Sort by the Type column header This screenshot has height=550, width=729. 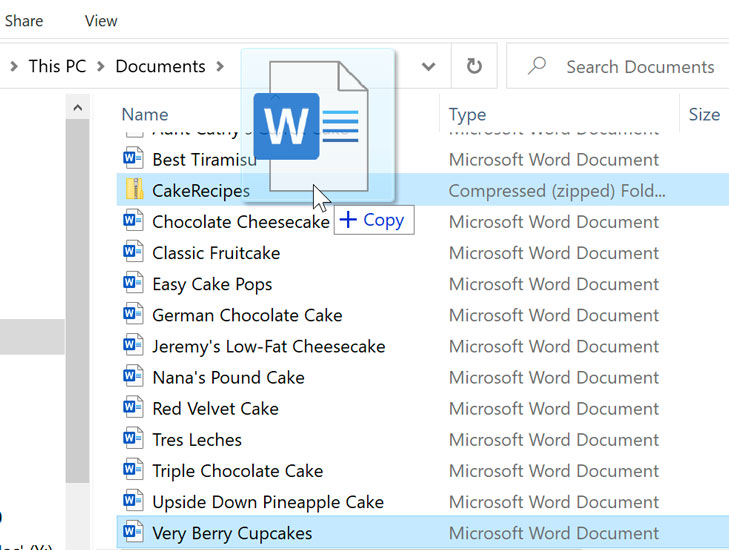pos(467,114)
